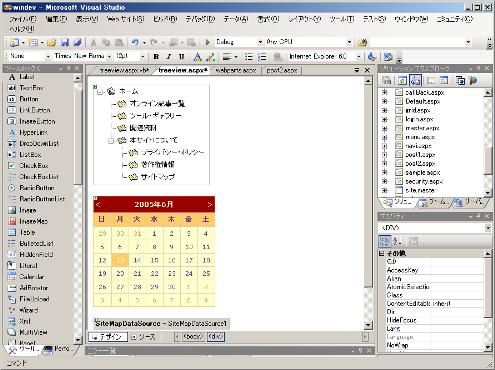495x370 pixels.
Task: Click the AccessKey property row
Action: coord(435,270)
